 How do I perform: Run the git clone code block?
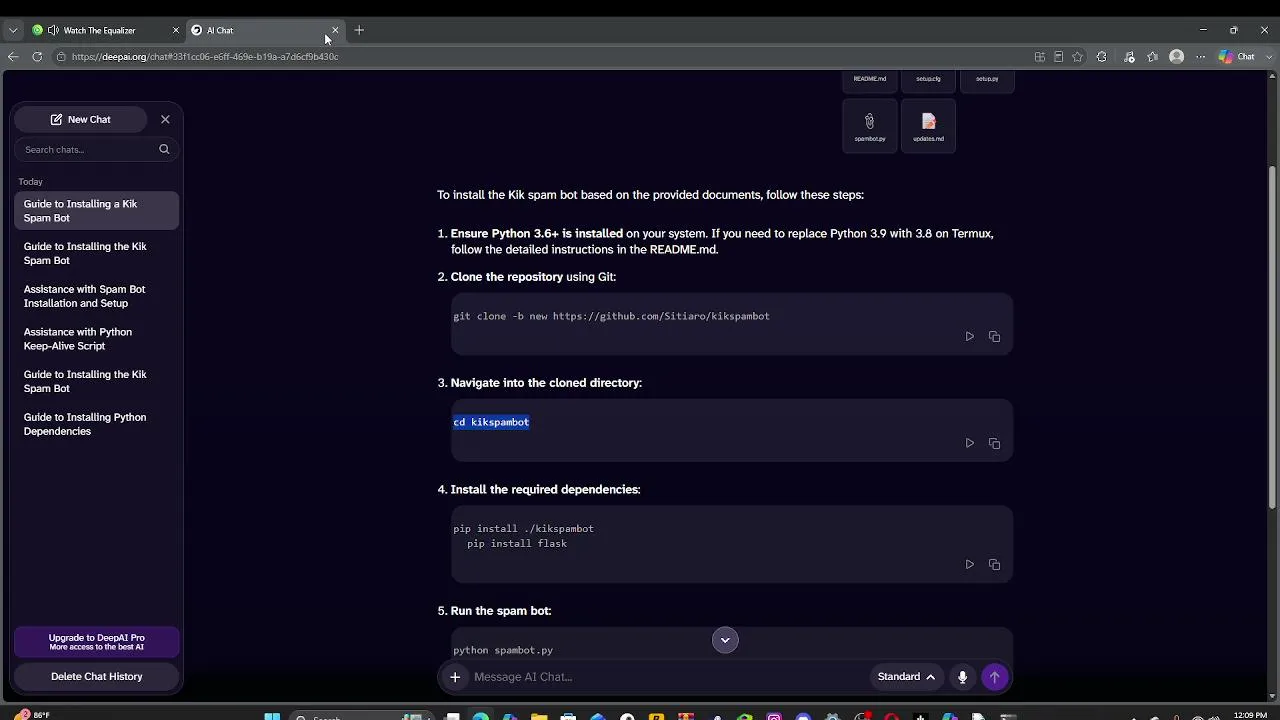tap(969, 337)
